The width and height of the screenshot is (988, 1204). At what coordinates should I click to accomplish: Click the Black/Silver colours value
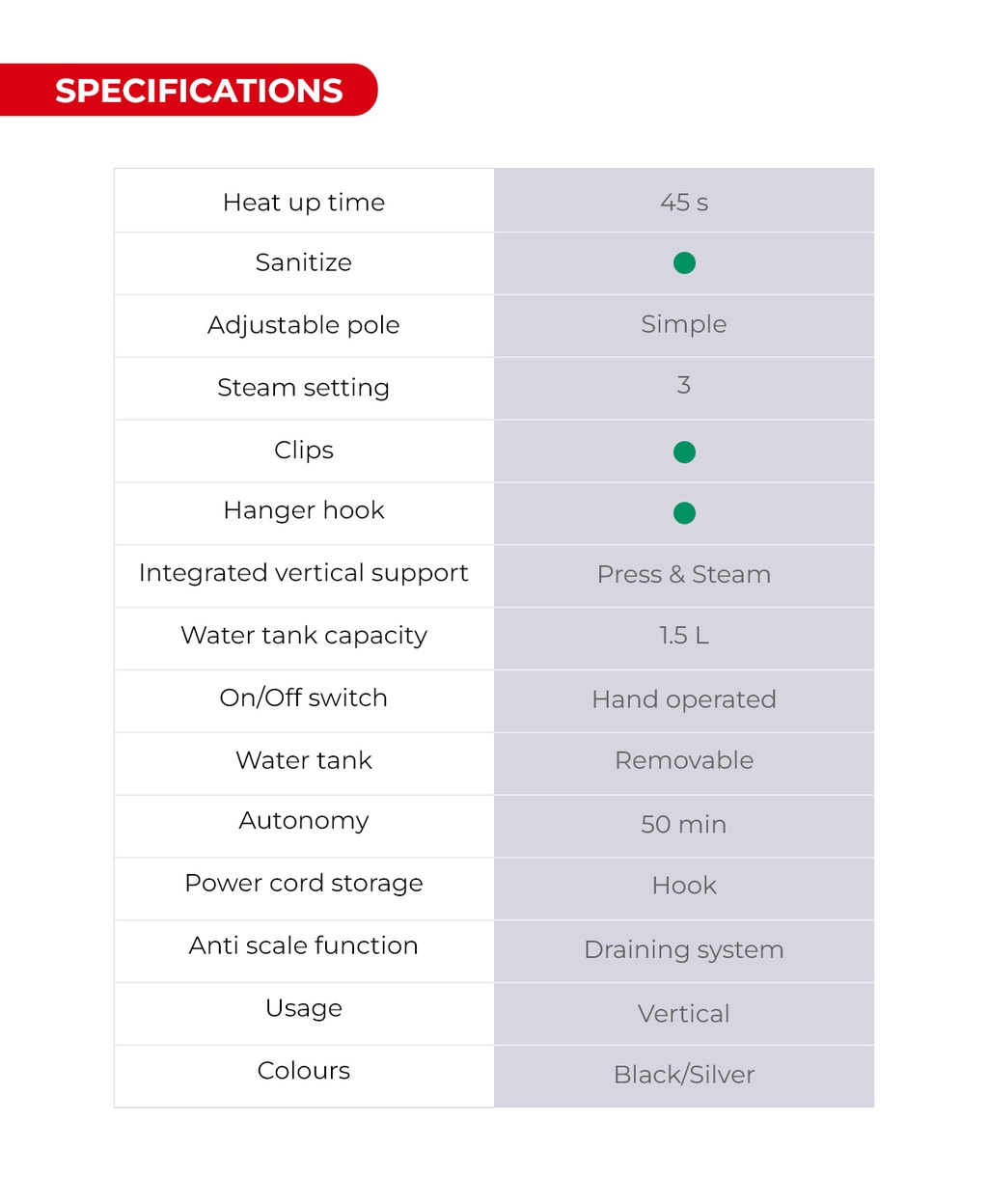pos(684,1075)
